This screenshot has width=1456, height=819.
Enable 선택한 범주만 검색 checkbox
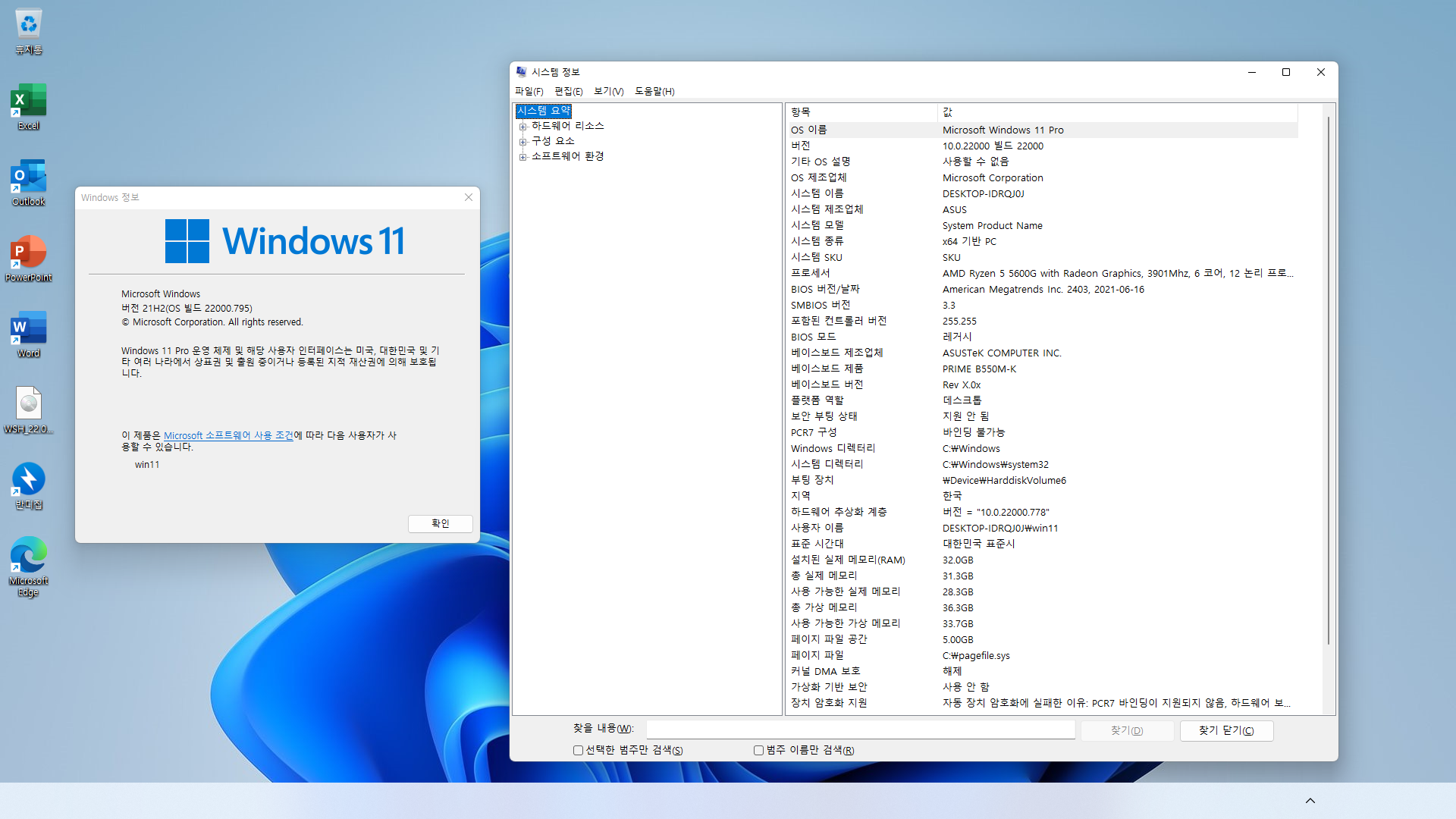[578, 750]
